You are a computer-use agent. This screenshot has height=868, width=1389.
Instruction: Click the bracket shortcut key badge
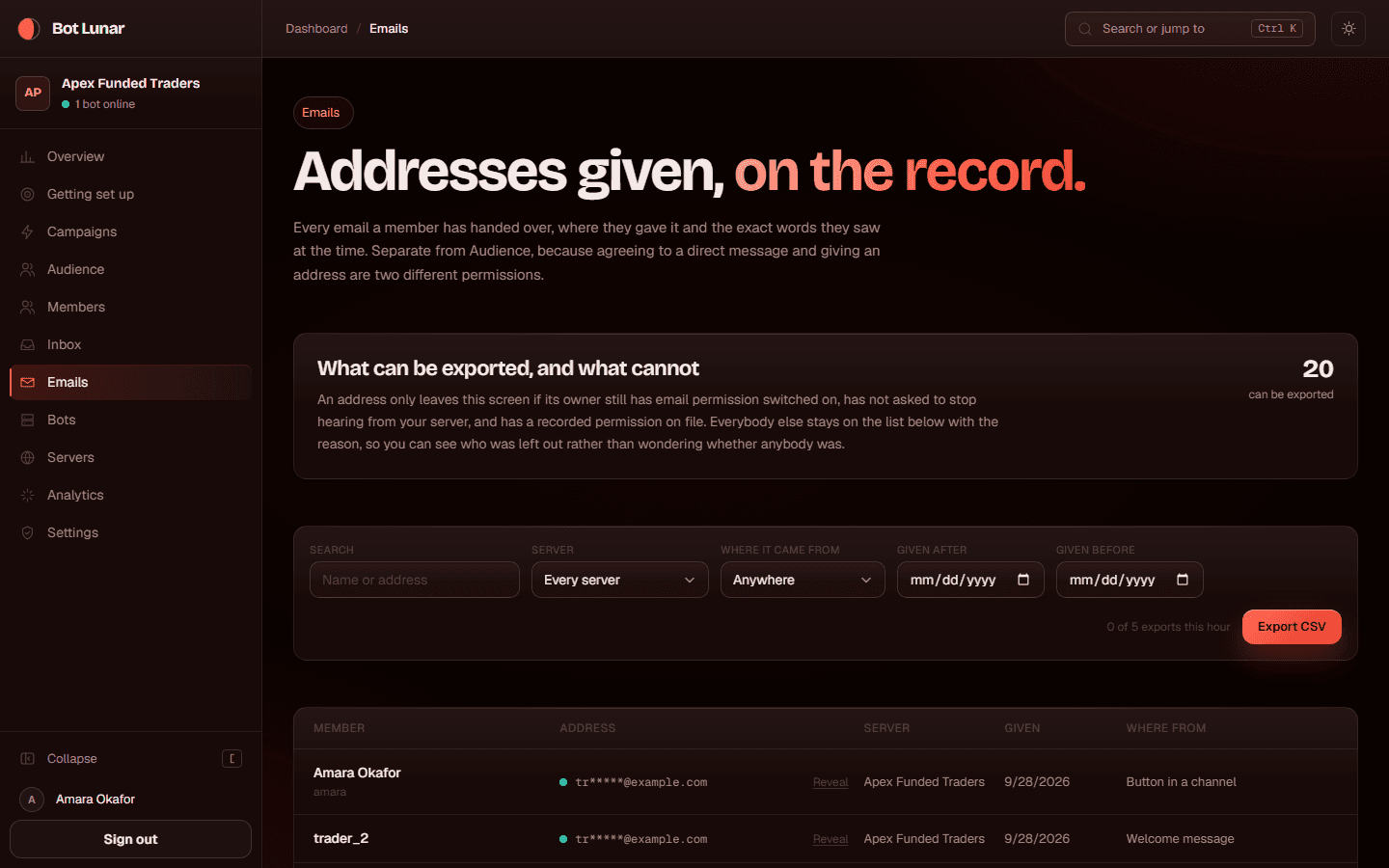point(231,759)
